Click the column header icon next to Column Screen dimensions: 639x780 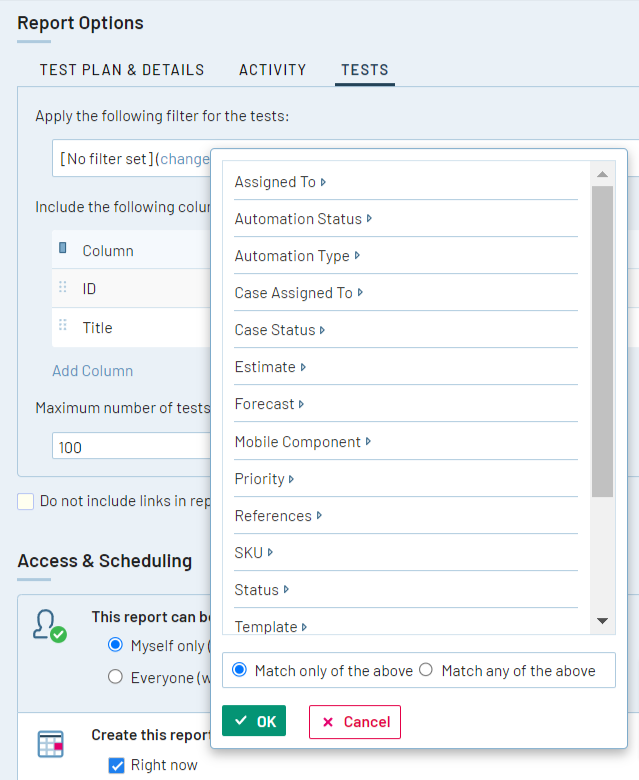[63, 249]
